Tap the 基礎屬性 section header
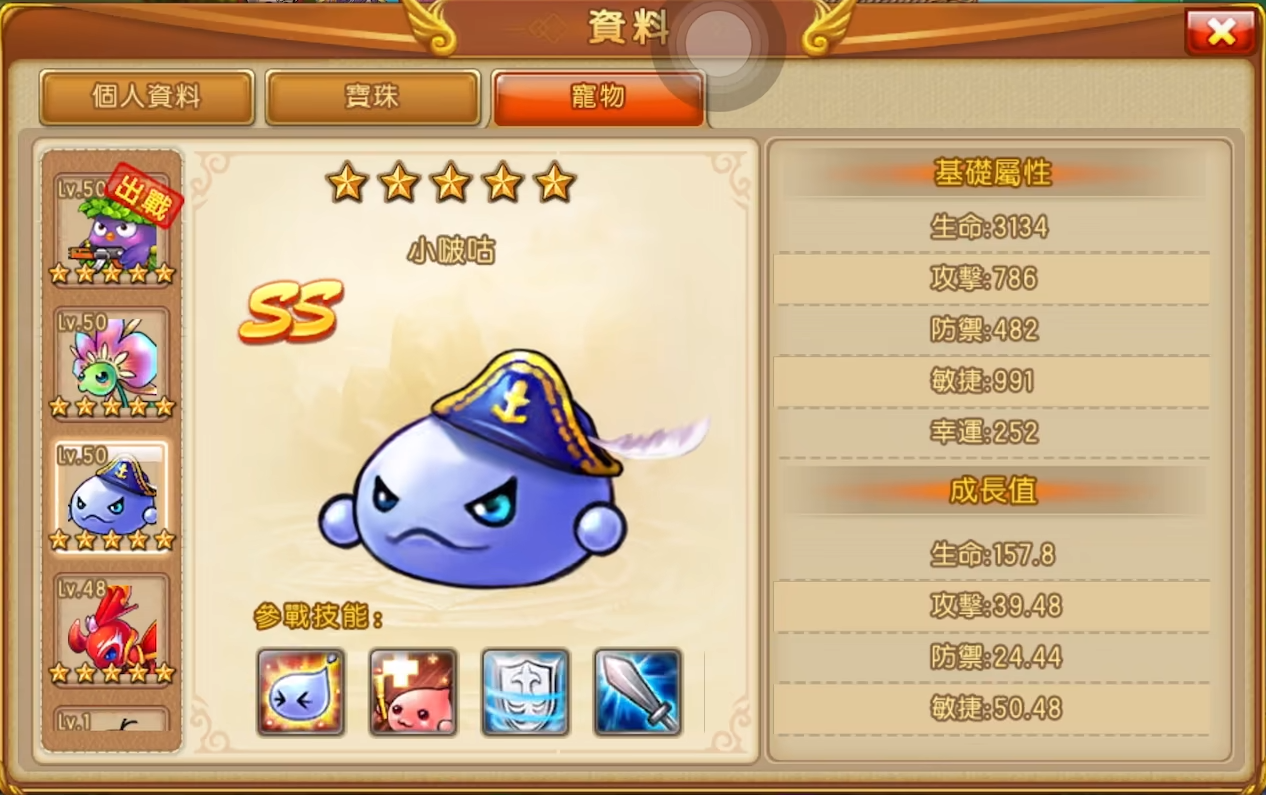The image size is (1266, 795). point(993,173)
